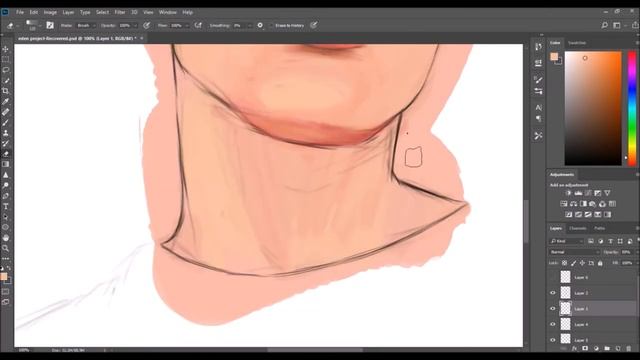Open the Filter menu

tap(120, 12)
